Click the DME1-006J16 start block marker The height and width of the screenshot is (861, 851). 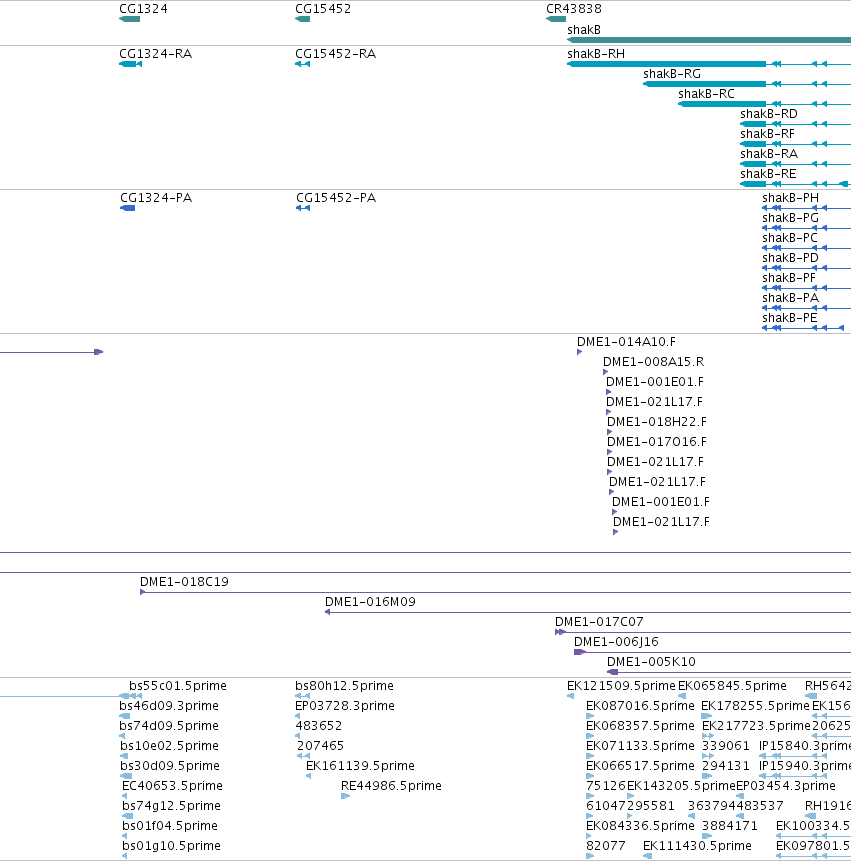click(580, 652)
